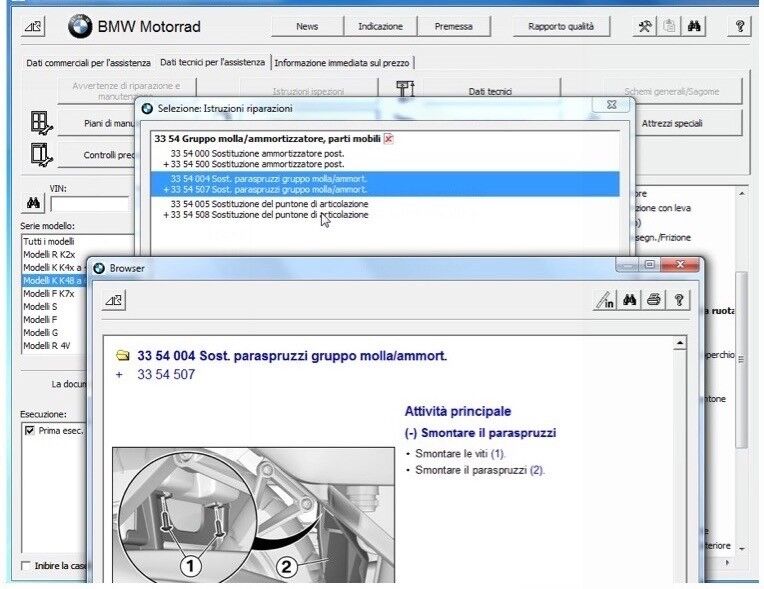Toggle the 'Inibire la case' checkbox
This screenshot has width=764, height=589.
[26, 566]
